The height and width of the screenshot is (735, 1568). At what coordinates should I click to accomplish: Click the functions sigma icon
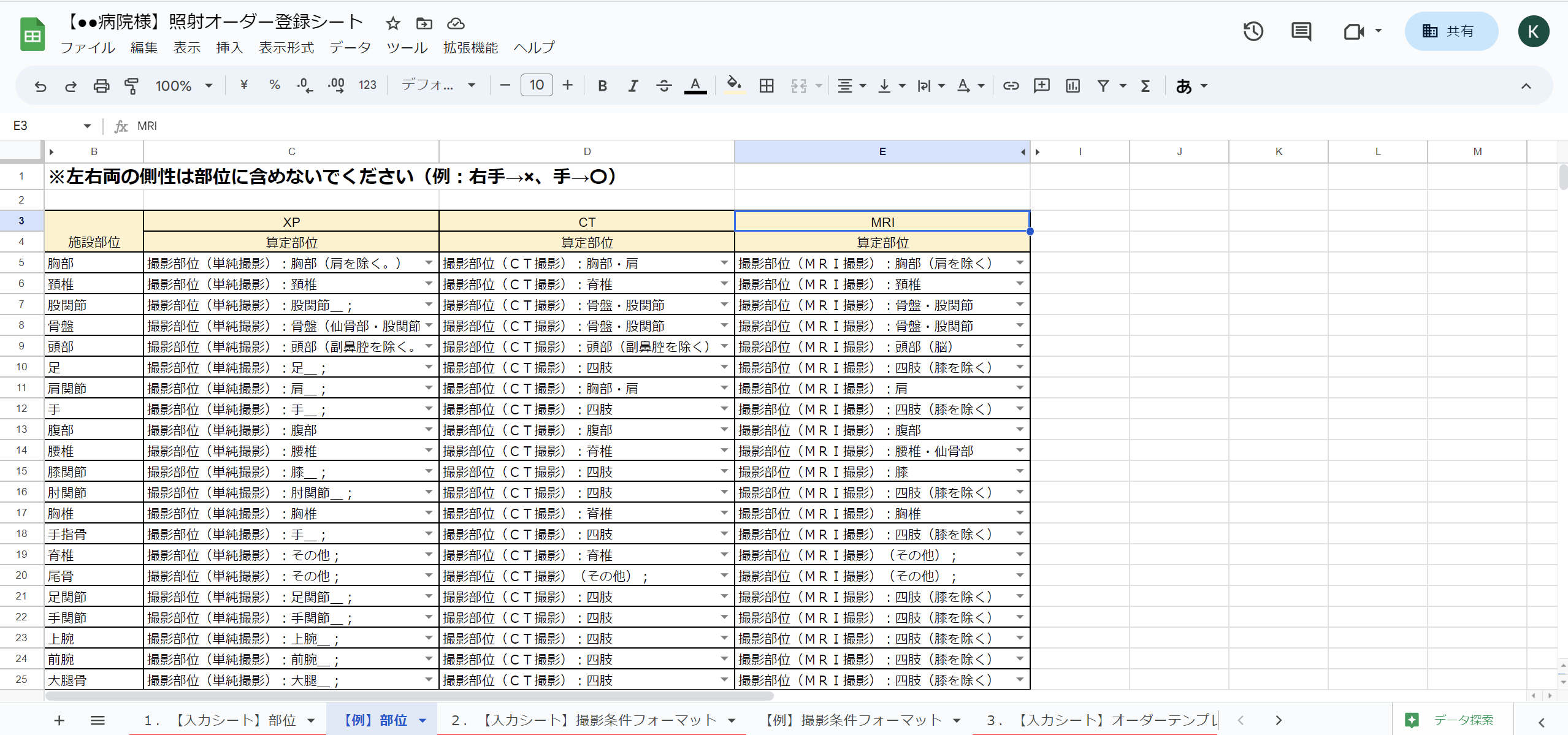pyautogui.click(x=1145, y=86)
